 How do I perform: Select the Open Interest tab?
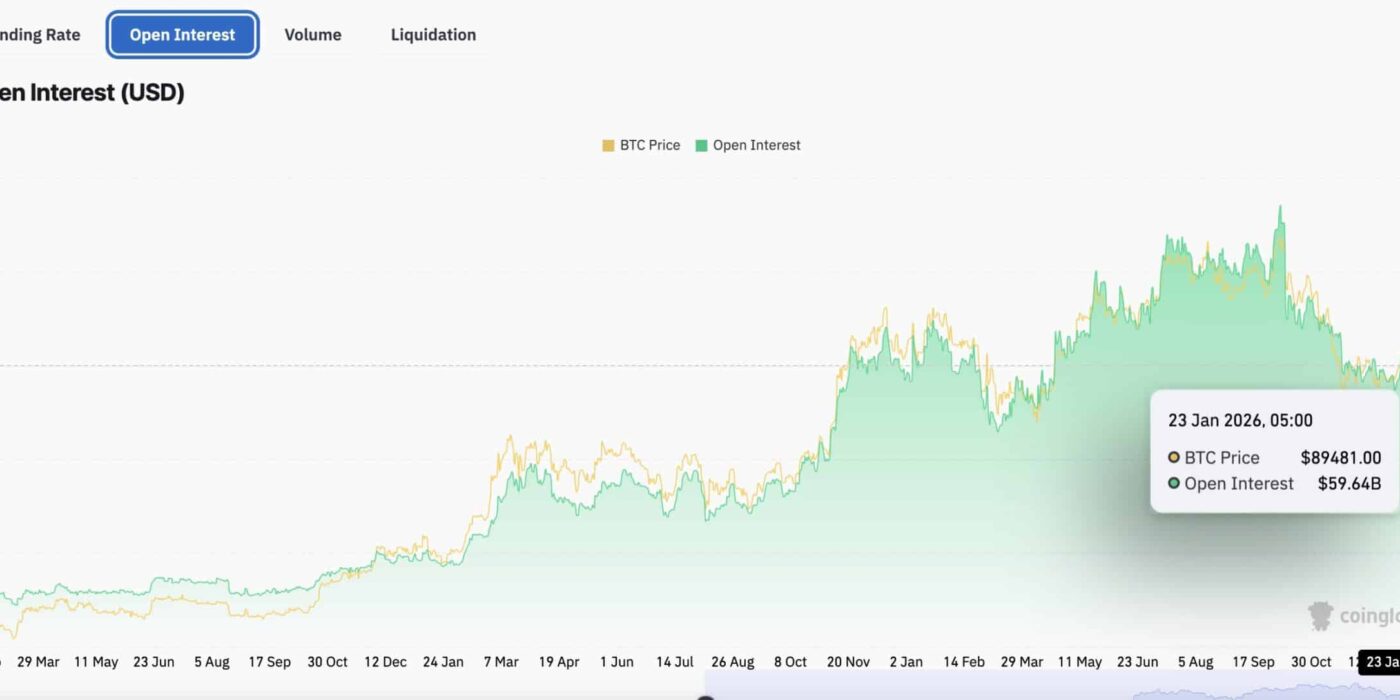click(183, 35)
